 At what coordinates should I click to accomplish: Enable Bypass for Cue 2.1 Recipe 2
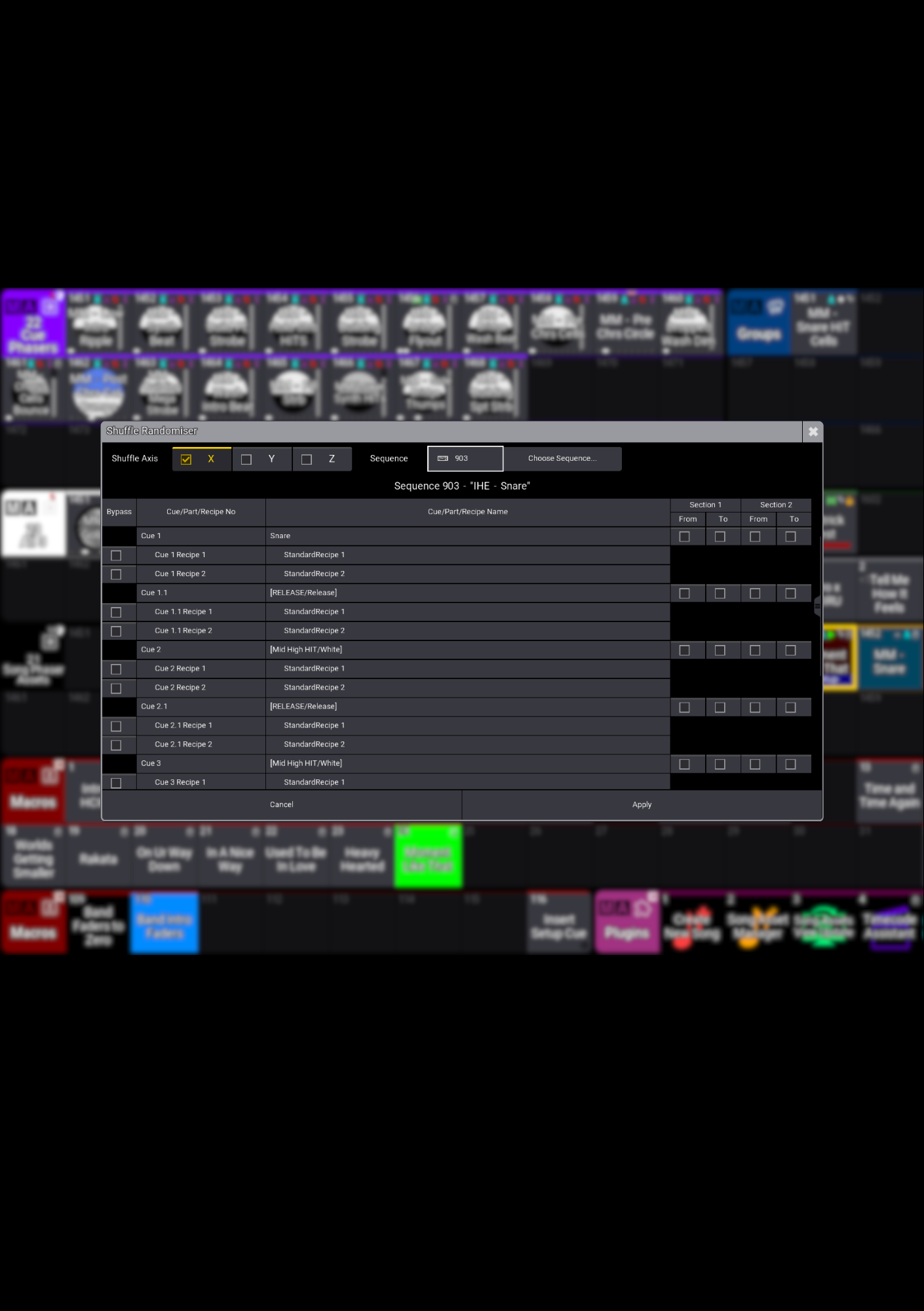[117, 745]
